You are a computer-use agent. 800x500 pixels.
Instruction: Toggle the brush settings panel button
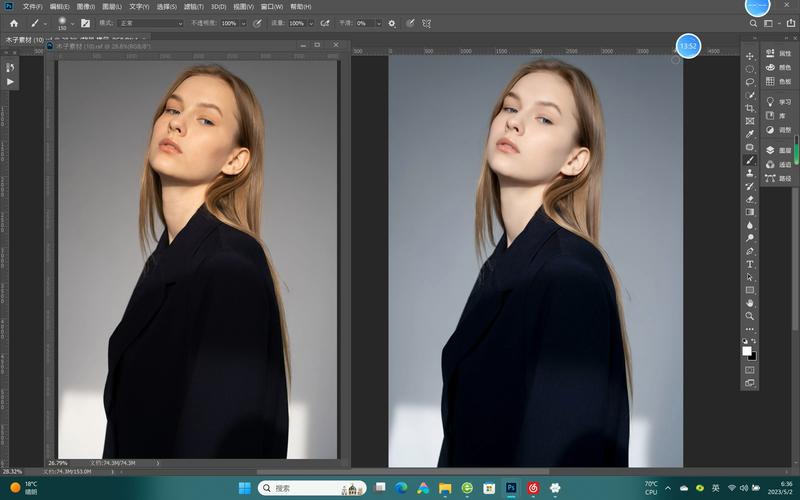pyautogui.click(x=85, y=23)
